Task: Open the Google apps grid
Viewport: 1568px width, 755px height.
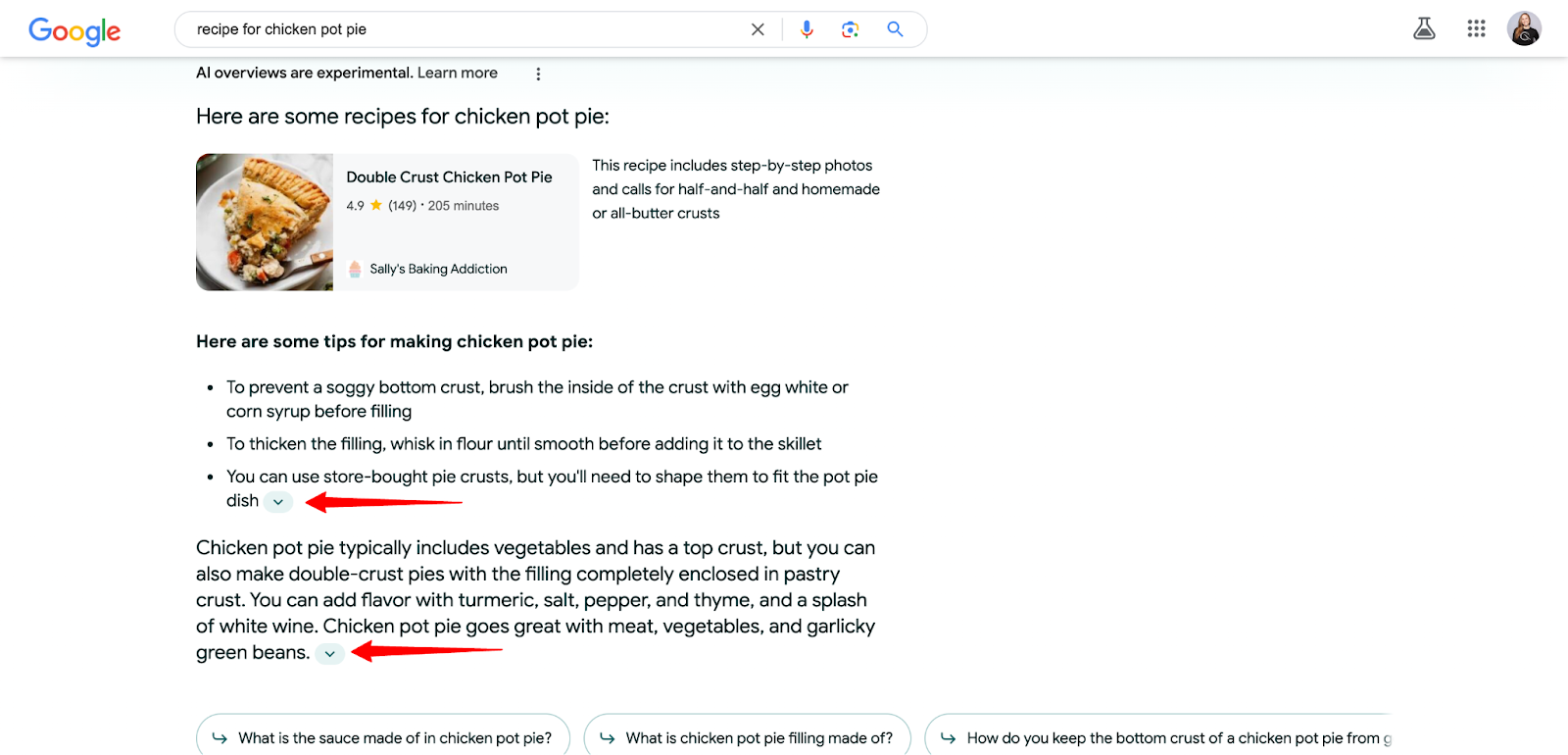Action: pyautogui.click(x=1477, y=28)
